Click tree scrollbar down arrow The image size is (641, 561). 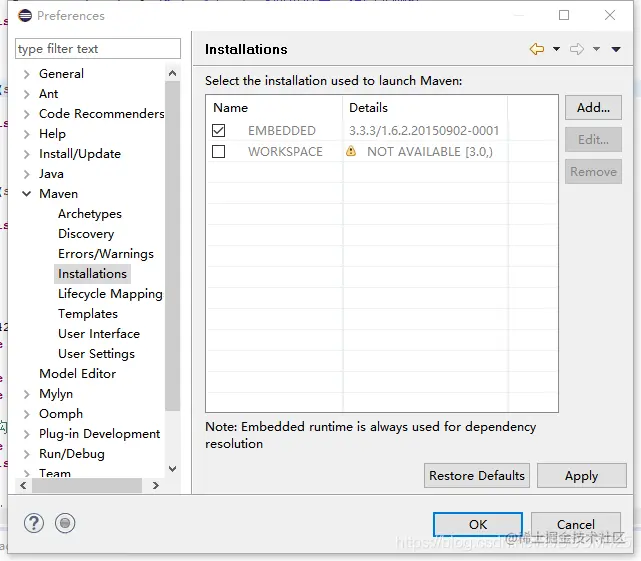(173, 469)
